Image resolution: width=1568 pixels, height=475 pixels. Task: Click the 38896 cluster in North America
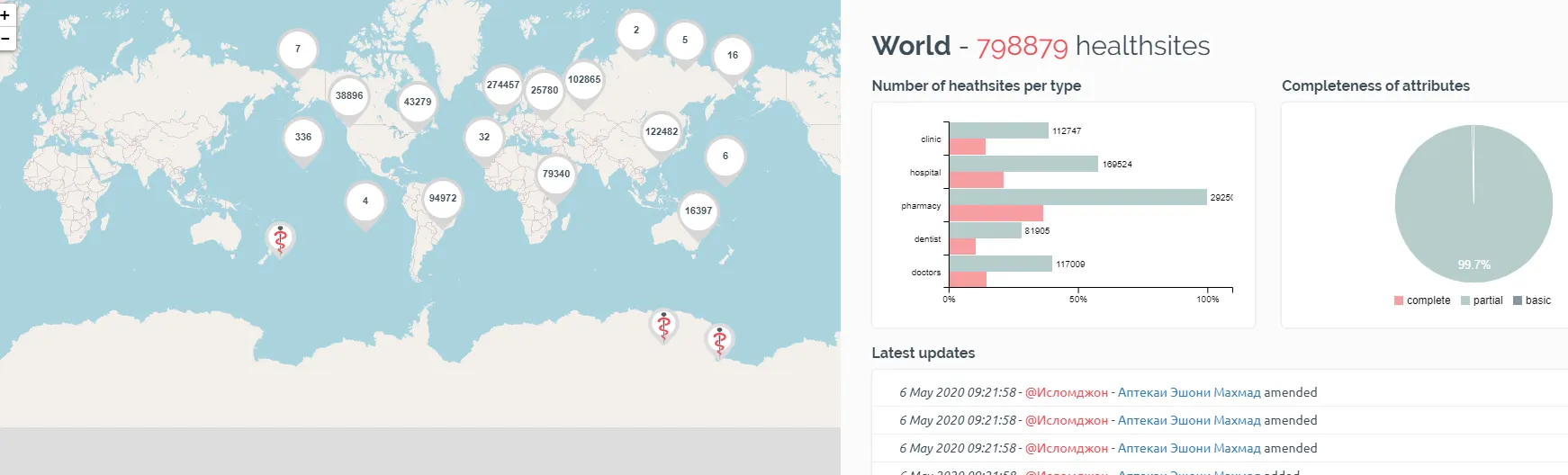[349, 96]
